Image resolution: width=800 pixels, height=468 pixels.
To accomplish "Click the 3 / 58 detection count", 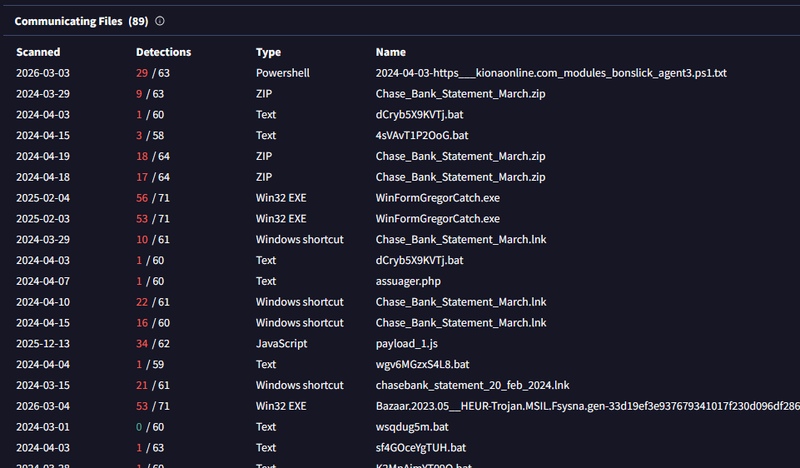I will point(150,135).
